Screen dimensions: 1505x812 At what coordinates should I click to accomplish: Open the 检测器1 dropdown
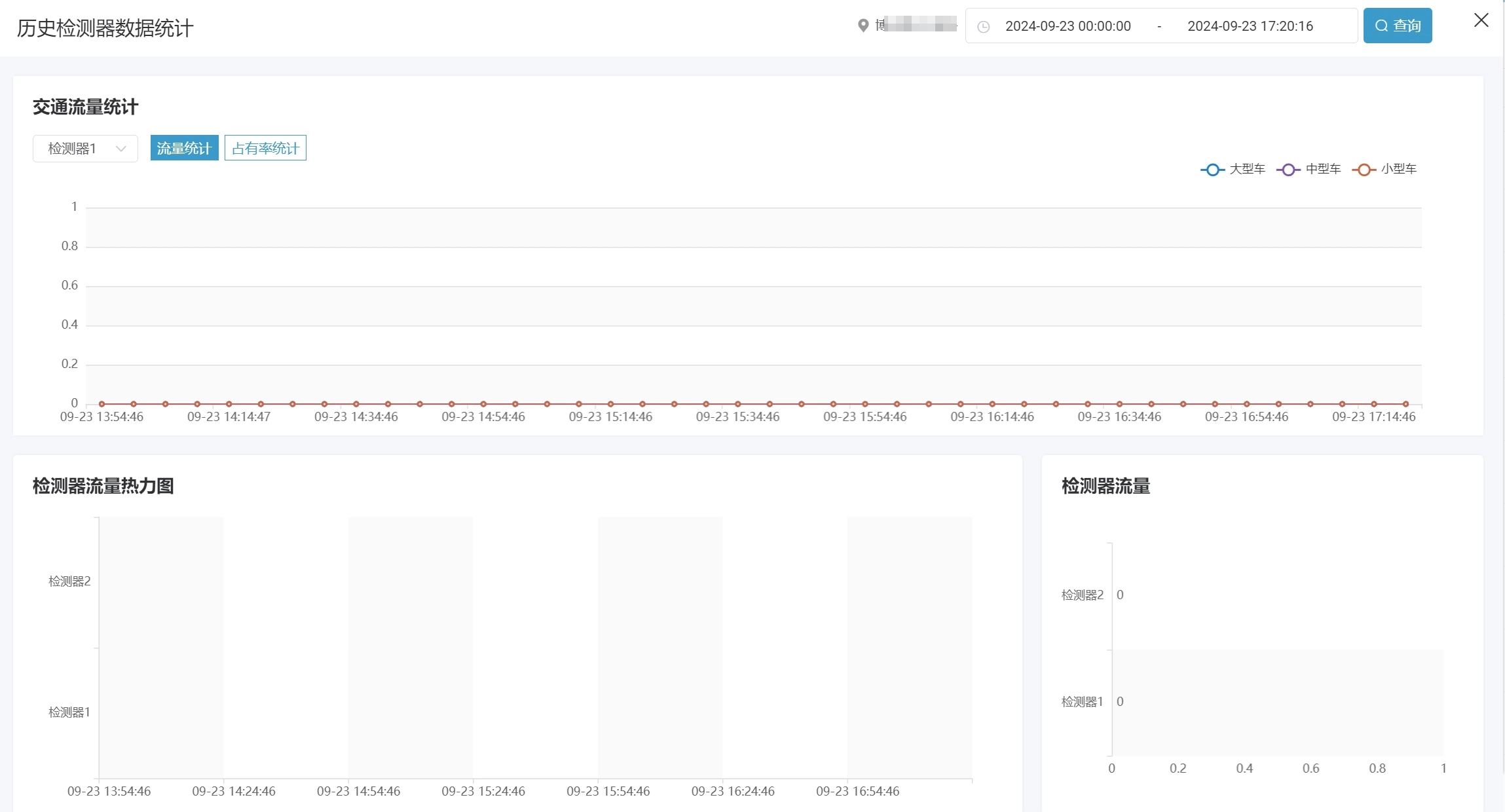(84, 149)
